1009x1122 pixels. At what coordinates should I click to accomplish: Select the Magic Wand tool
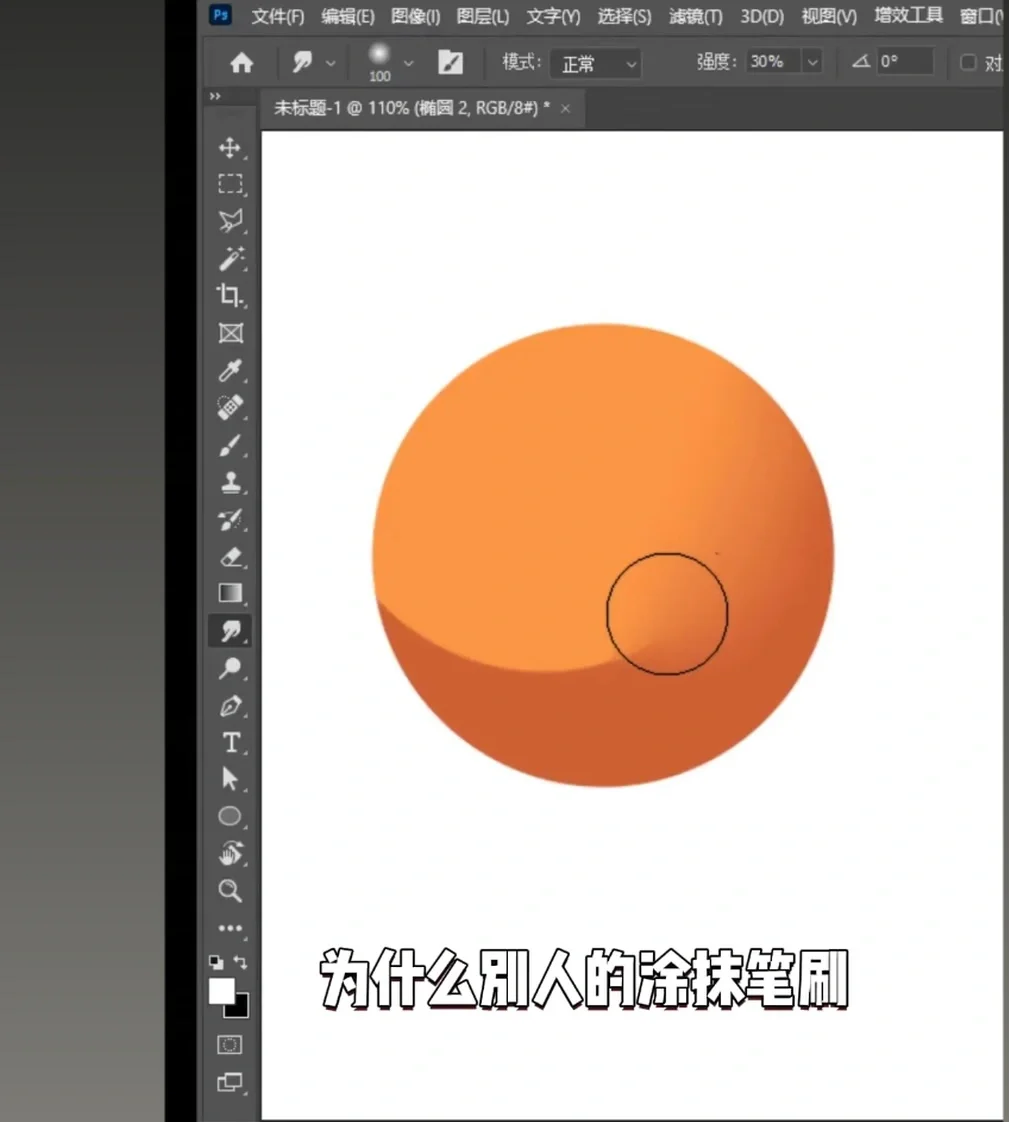pyautogui.click(x=231, y=259)
